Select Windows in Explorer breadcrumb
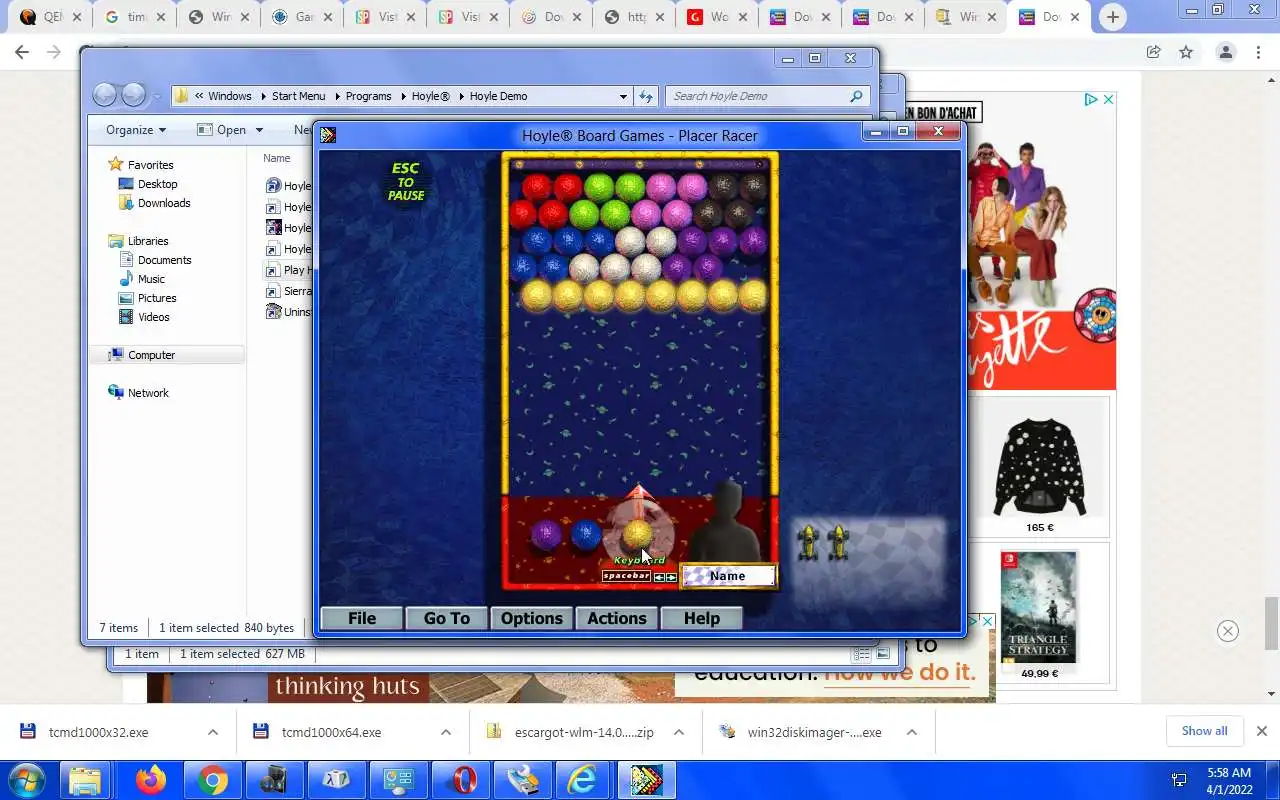Image resolution: width=1280 pixels, height=800 pixels. pyautogui.click(x=230, y=96)
